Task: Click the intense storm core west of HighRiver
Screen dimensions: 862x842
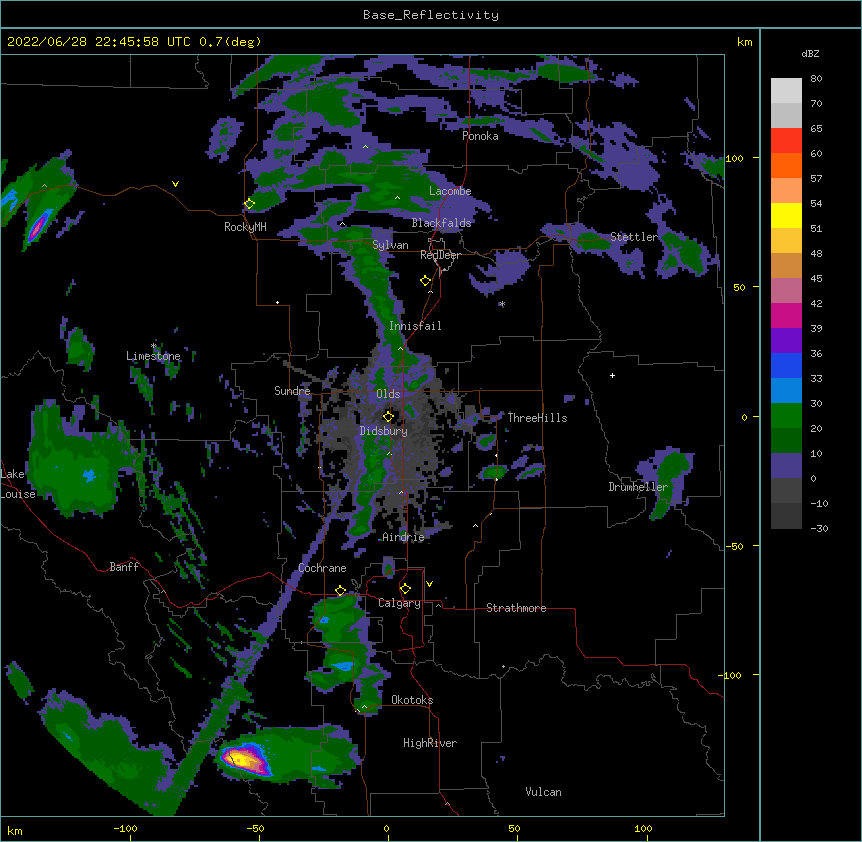Action: (x=247, y=759)
